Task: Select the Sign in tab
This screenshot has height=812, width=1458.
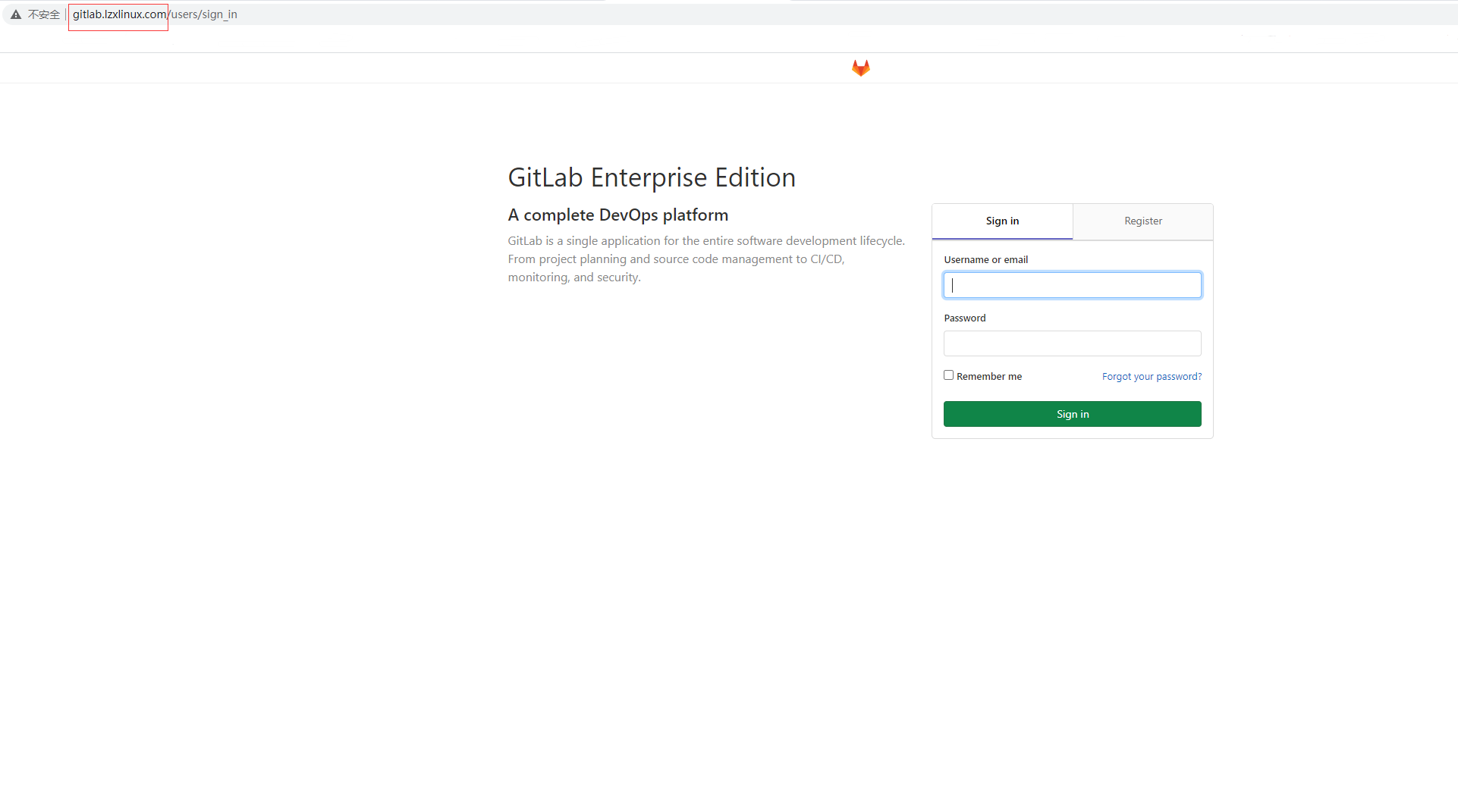Action: click(1002, 221)
